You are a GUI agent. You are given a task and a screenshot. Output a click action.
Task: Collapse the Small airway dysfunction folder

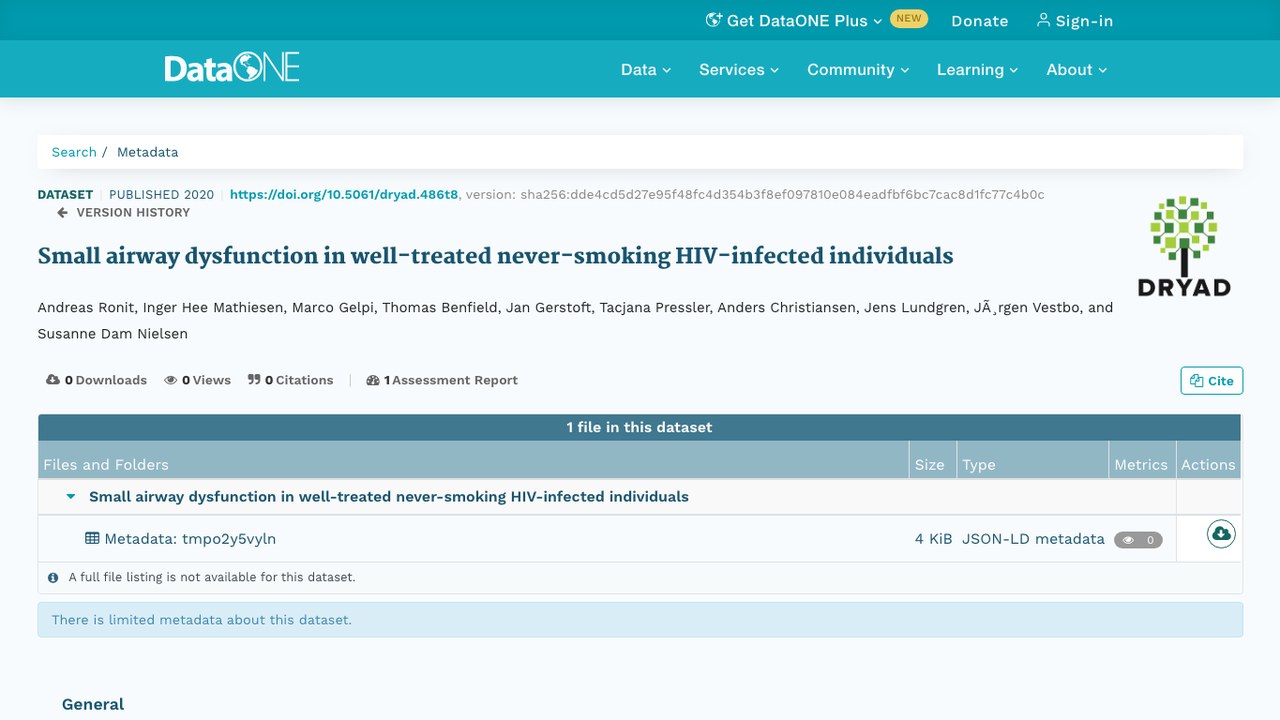click(x=71, y=496)
